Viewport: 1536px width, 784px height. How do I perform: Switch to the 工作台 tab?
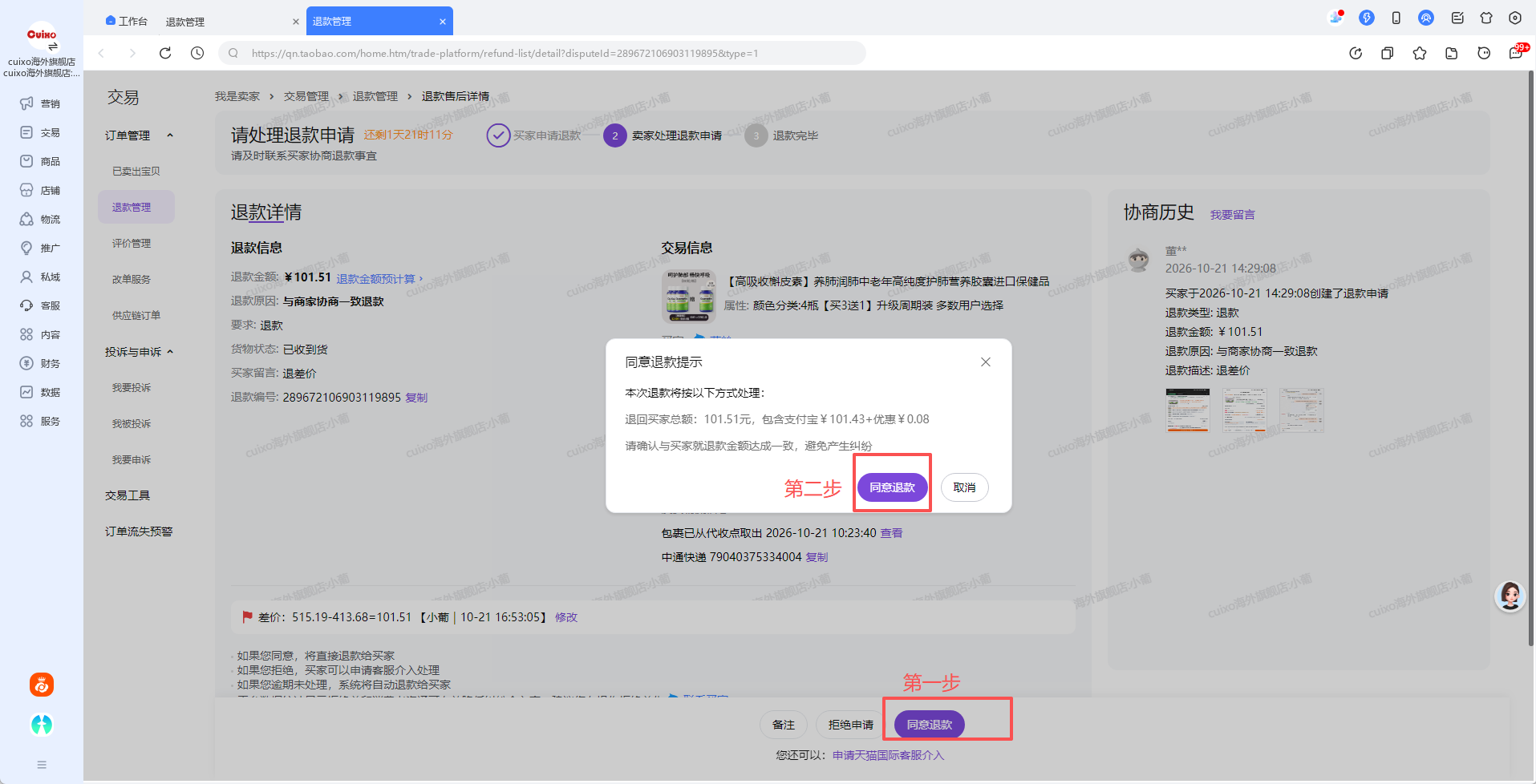pos(127,21)
